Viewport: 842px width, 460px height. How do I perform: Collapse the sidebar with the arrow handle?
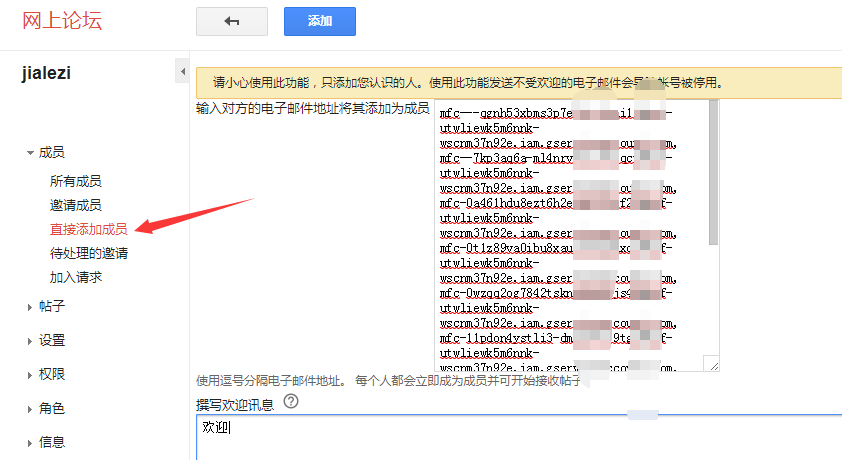(x=182, y=72)
